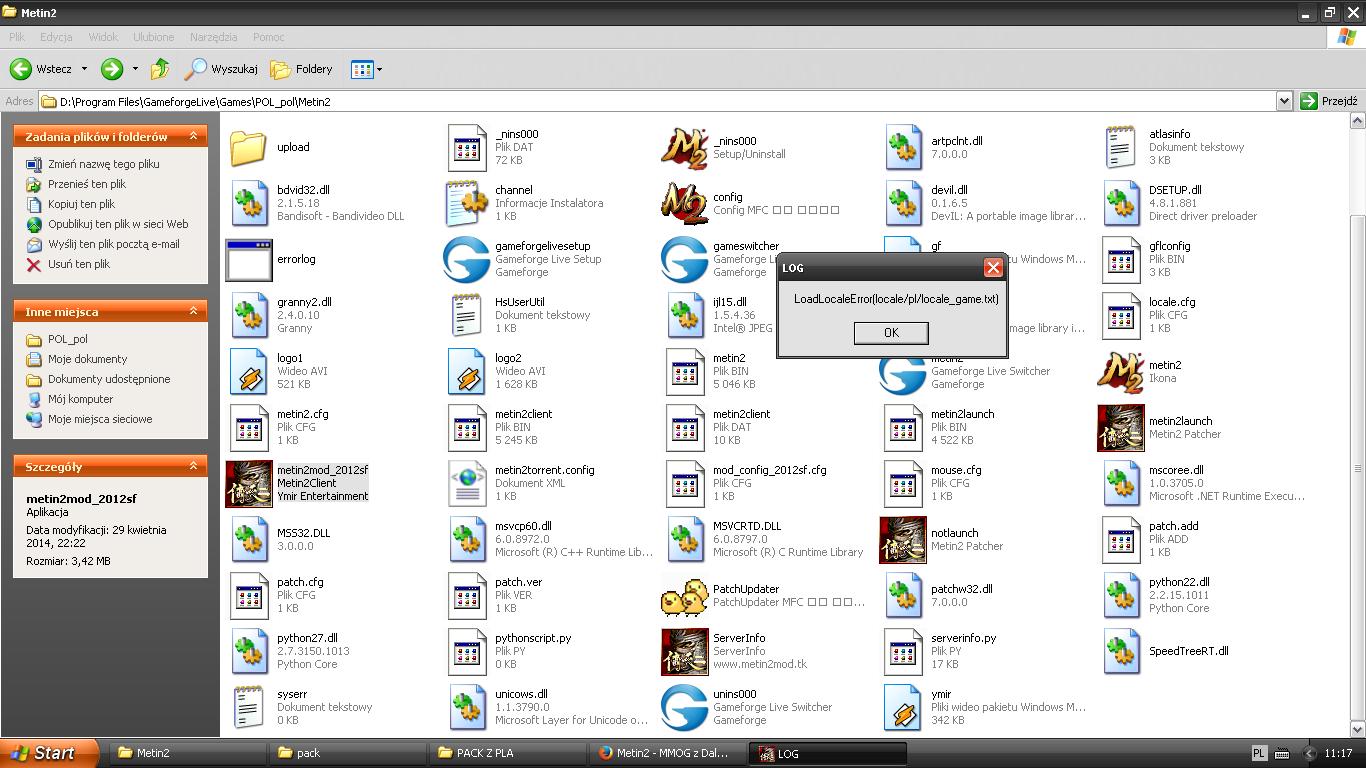Click the Przejdź go button

(1329, 101)
